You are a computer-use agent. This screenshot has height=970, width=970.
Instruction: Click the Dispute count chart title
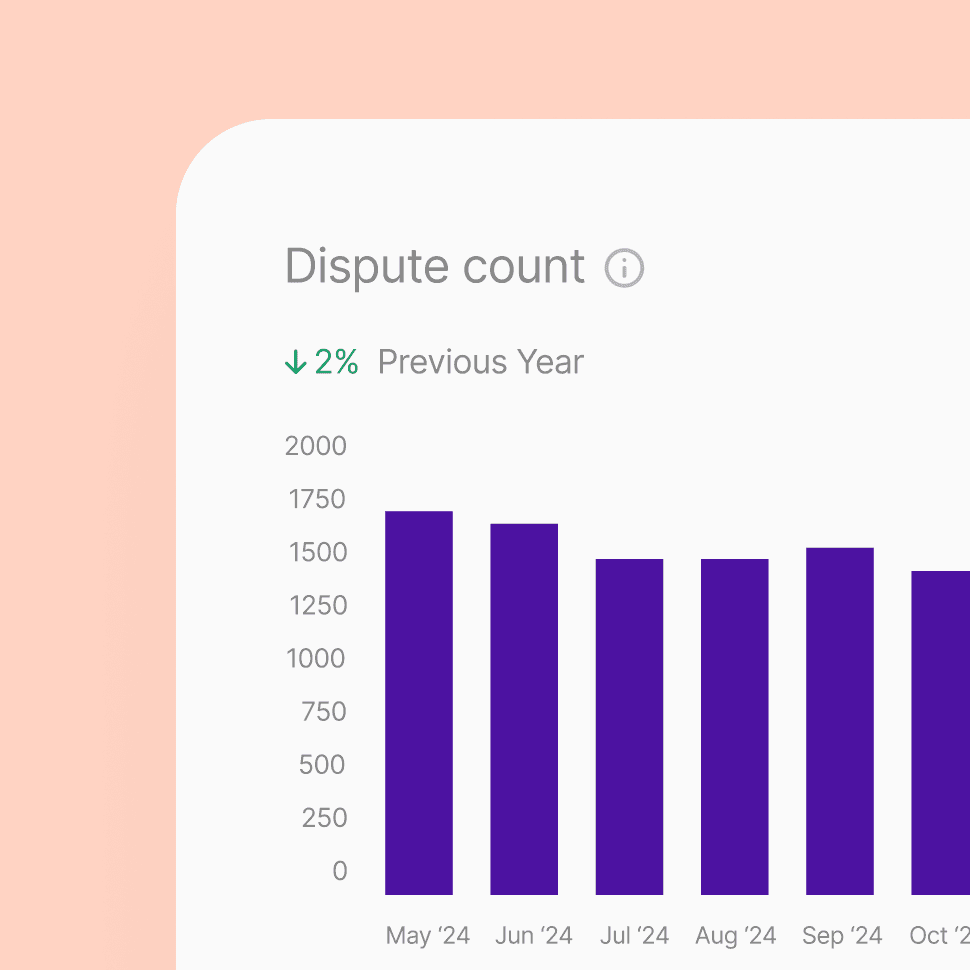[435, 267]
